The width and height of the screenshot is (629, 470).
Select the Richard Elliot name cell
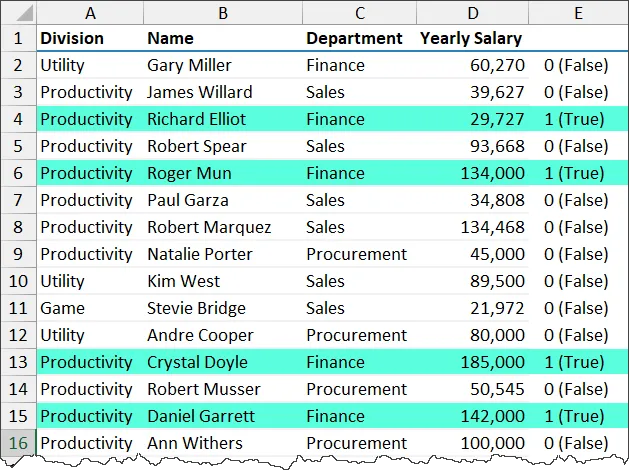coord(196,119)
